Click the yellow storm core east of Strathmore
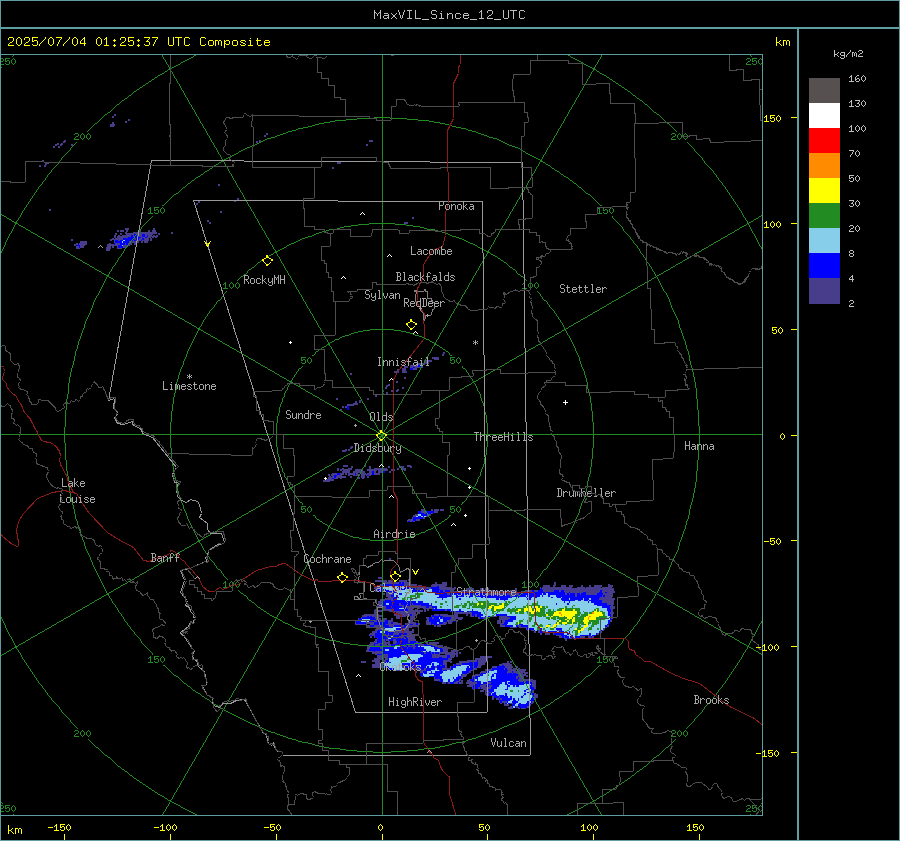This screenshot has height=841, width=900. 565,615
